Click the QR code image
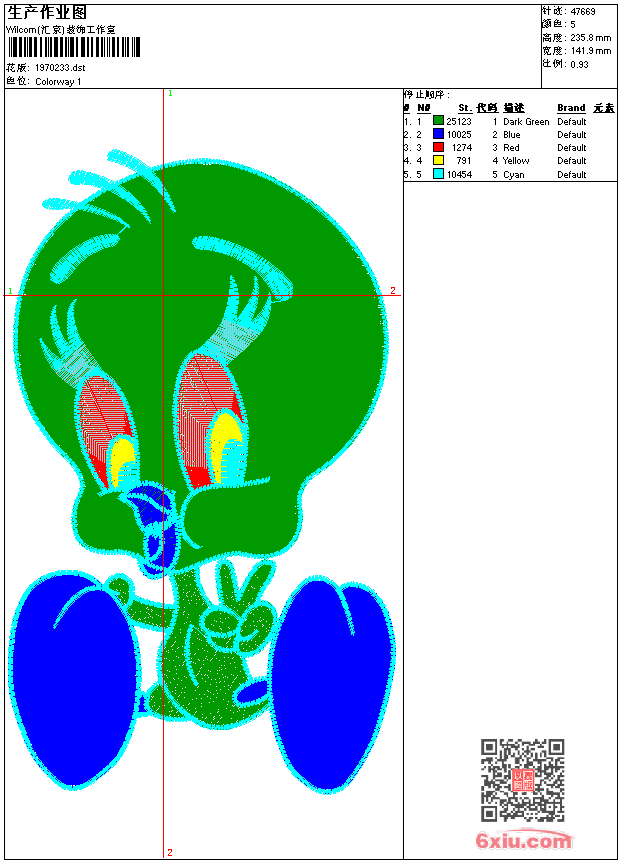620x860 pixels. 523,780
